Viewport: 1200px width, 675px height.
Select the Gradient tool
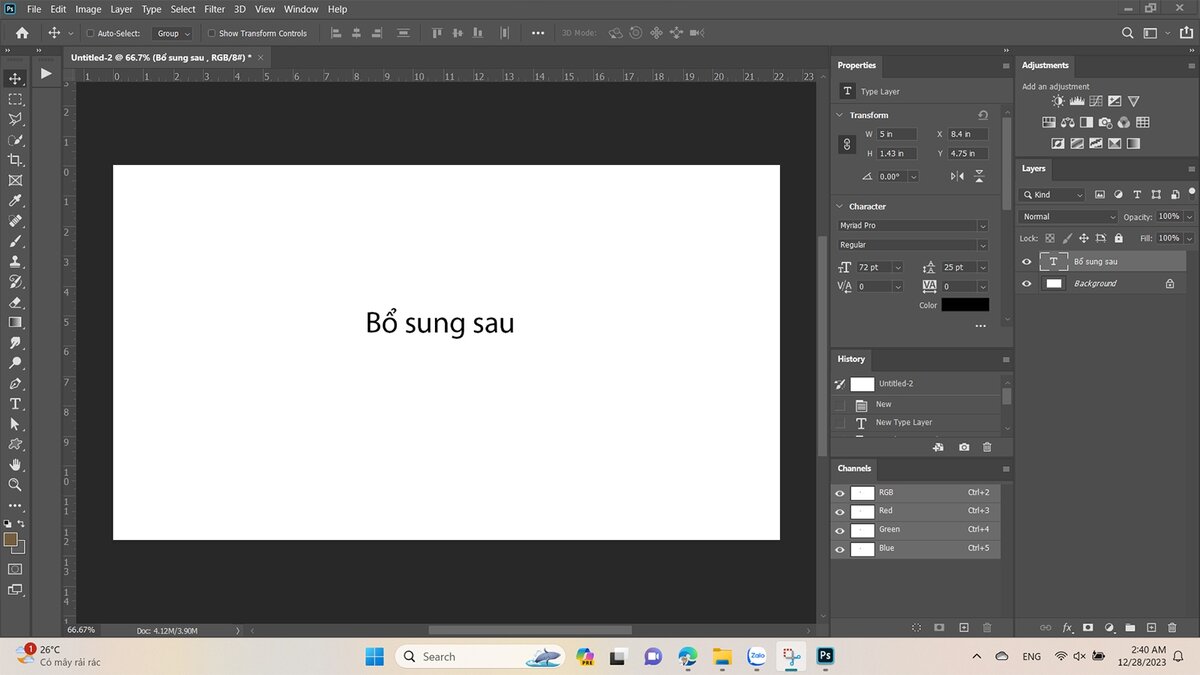pyautogui.click(x=15, y=322)
